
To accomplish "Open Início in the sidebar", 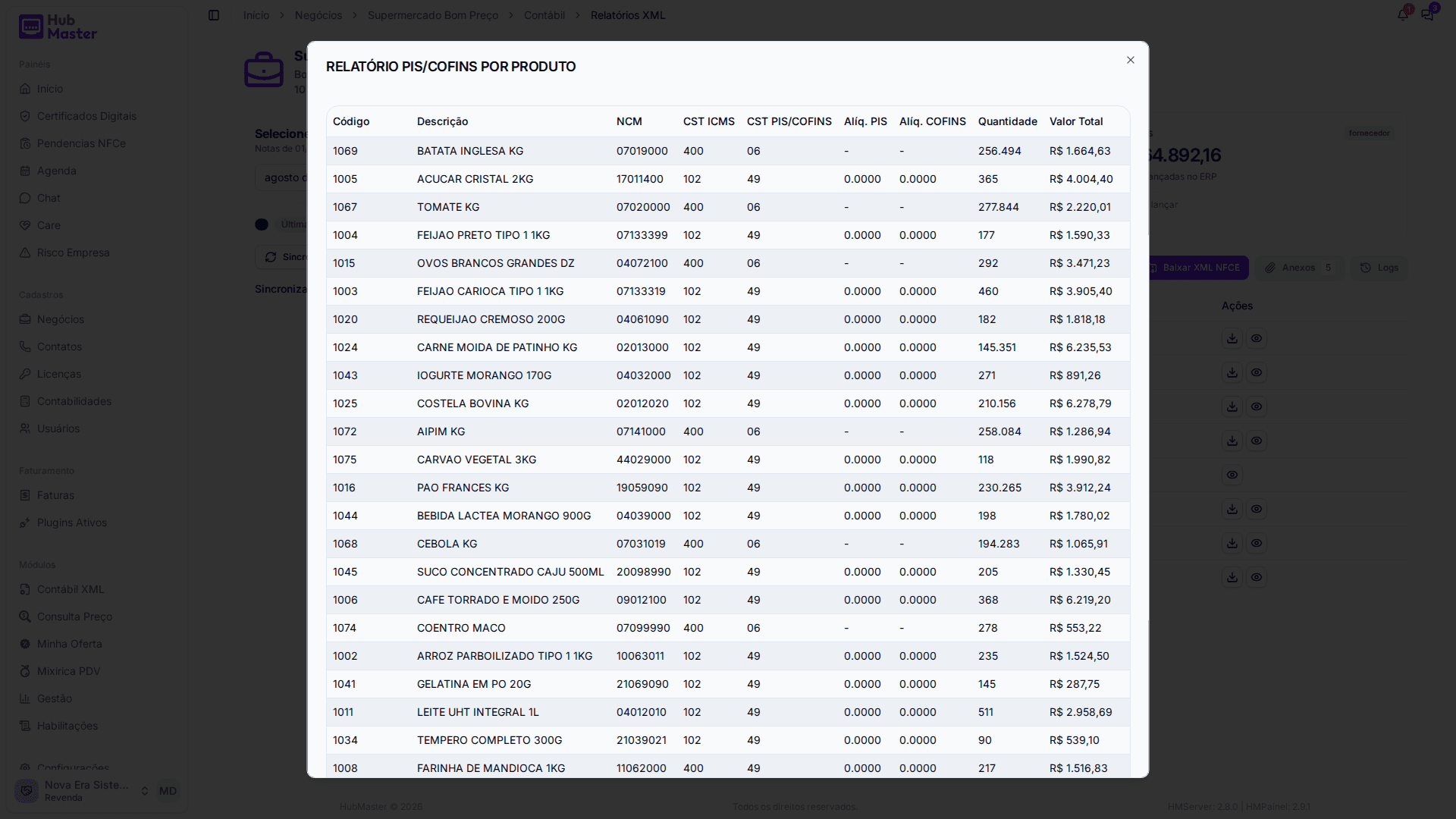I will [50, 89].
